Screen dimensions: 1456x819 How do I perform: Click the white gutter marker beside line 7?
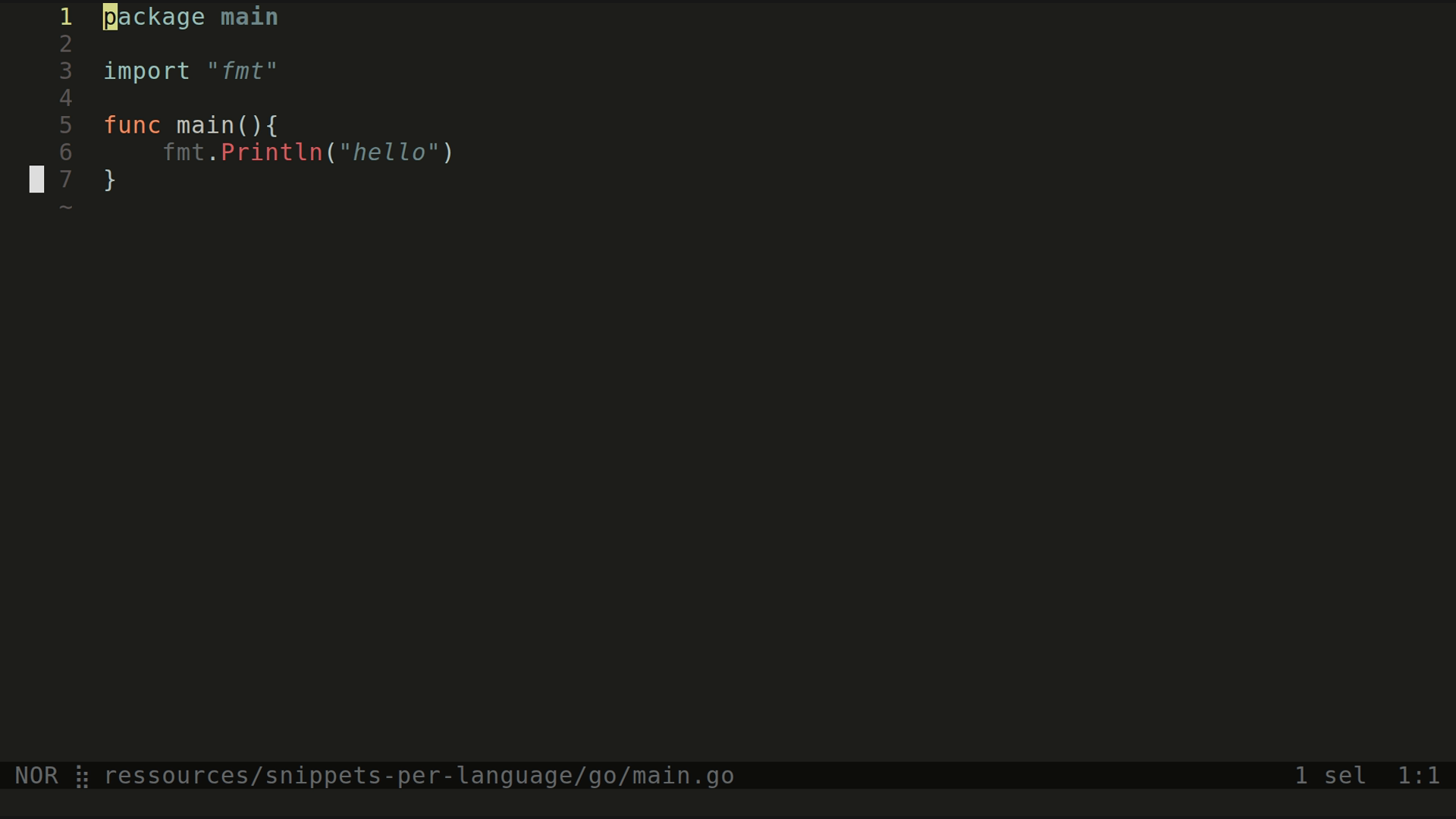(36, 180)
